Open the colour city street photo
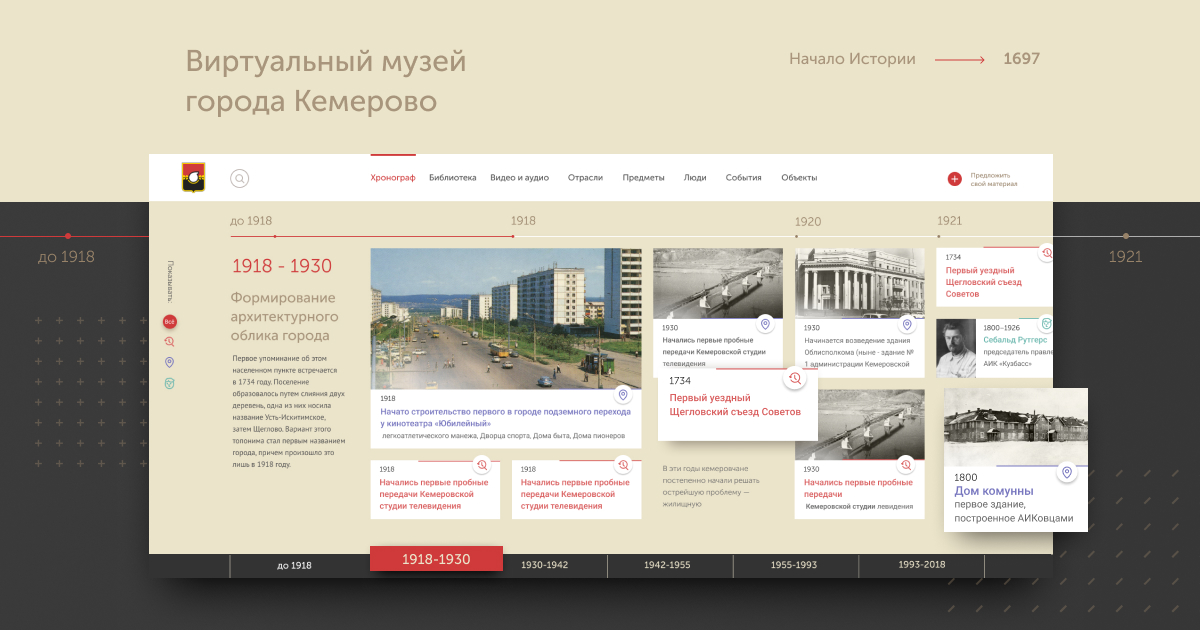1200x630 pixels. pos(505,318)
